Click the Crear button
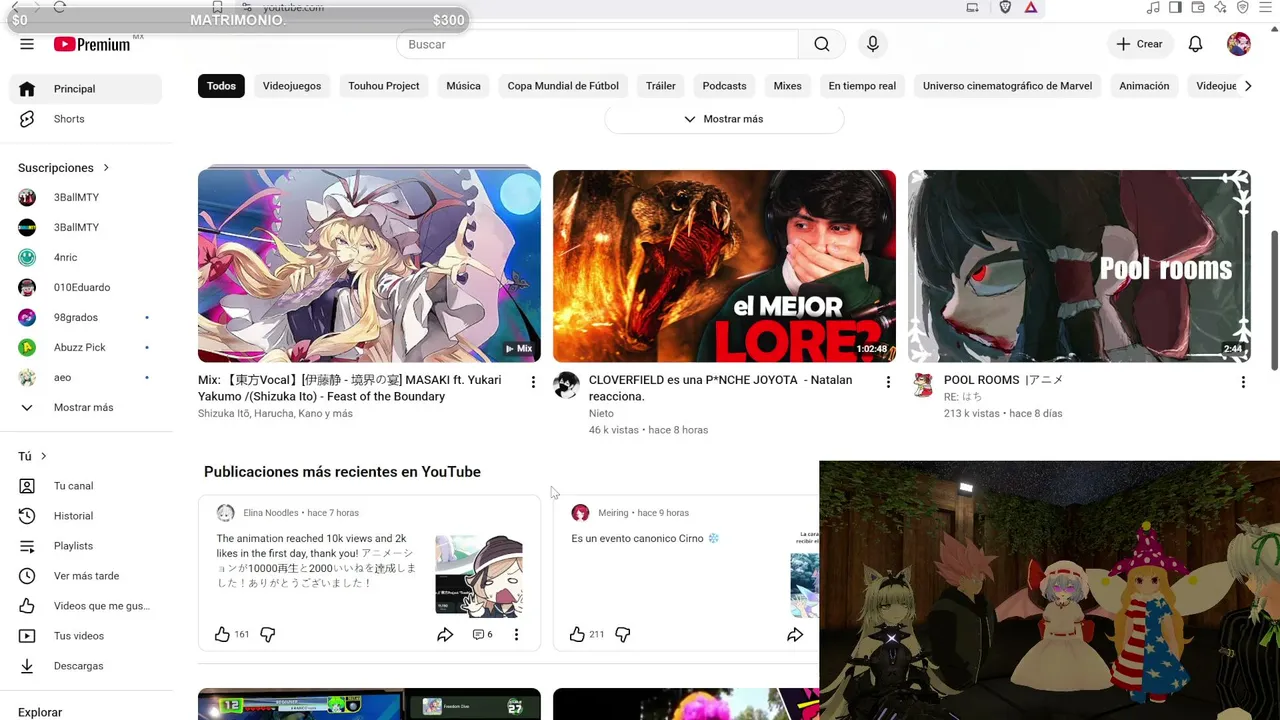 pos(1140,44)
